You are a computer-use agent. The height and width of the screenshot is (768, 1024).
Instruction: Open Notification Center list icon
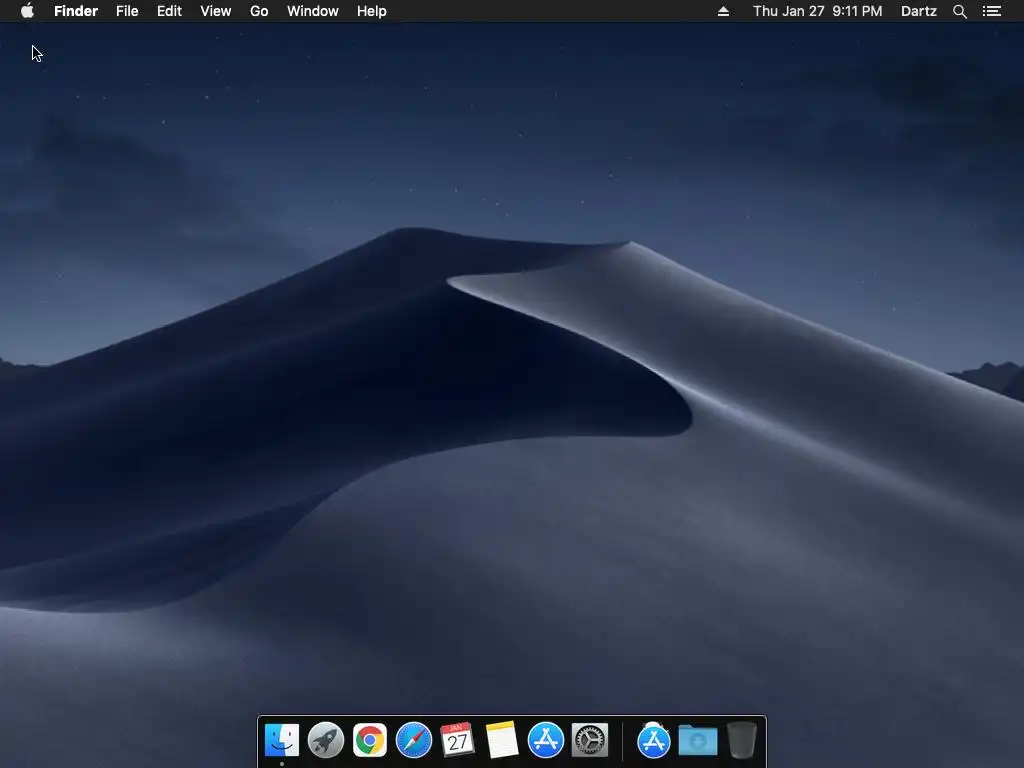pos(992,11)
